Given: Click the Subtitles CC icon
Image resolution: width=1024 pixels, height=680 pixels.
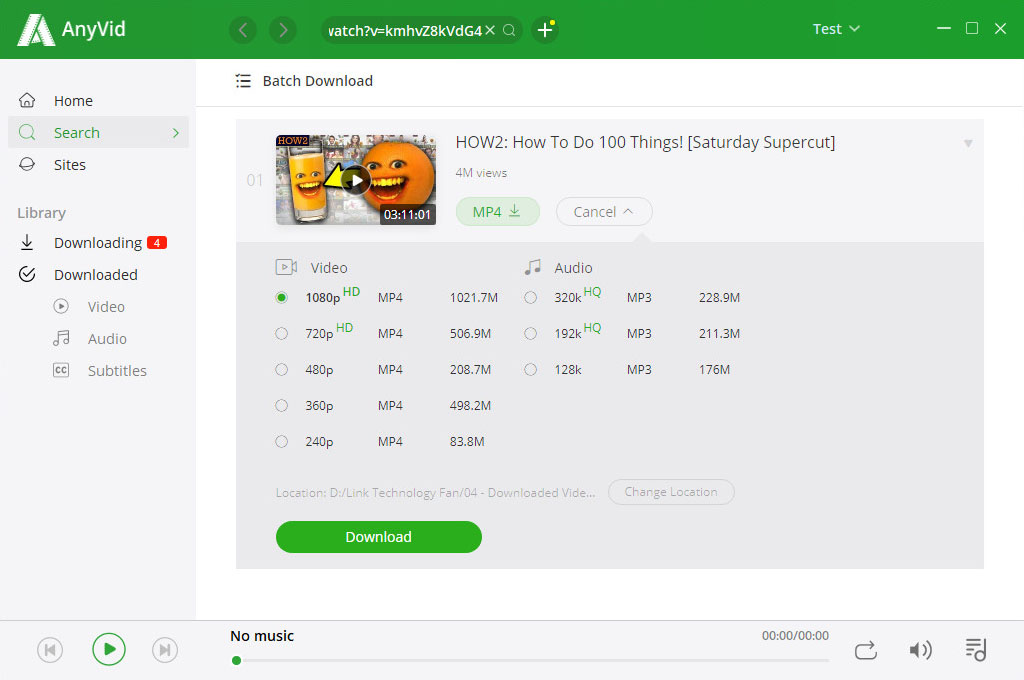Looking at the screenshot, I should tap(61, 370).
